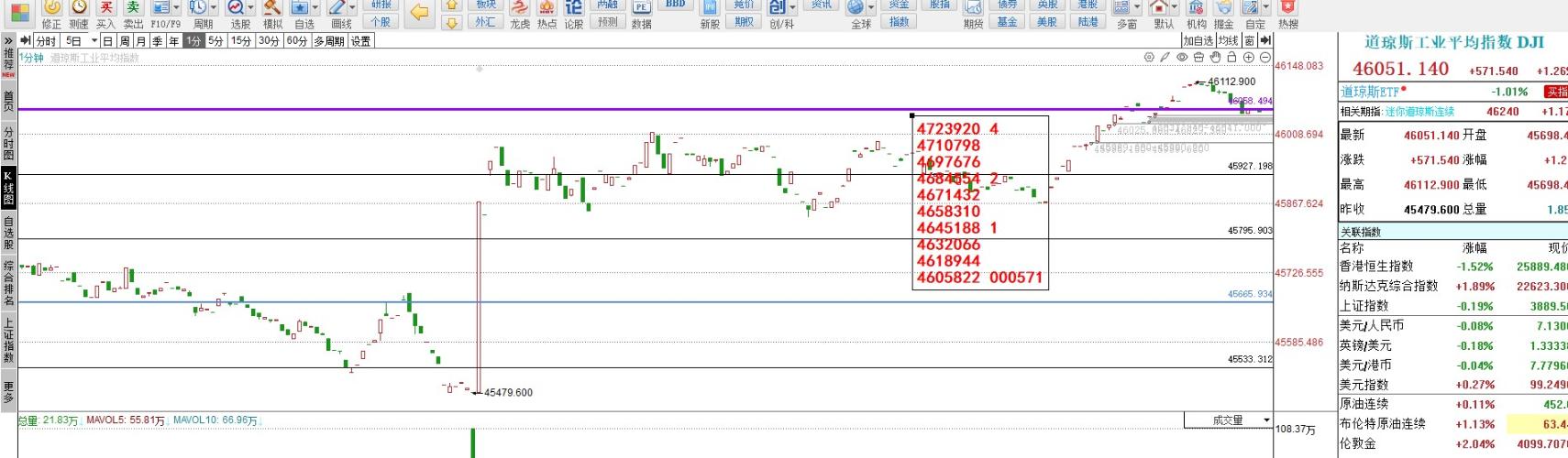The height and width of the screenshot is (458, 1568).
Task: Toggle 加自选 add to watchlist
Action: (x=1198, y=40)
